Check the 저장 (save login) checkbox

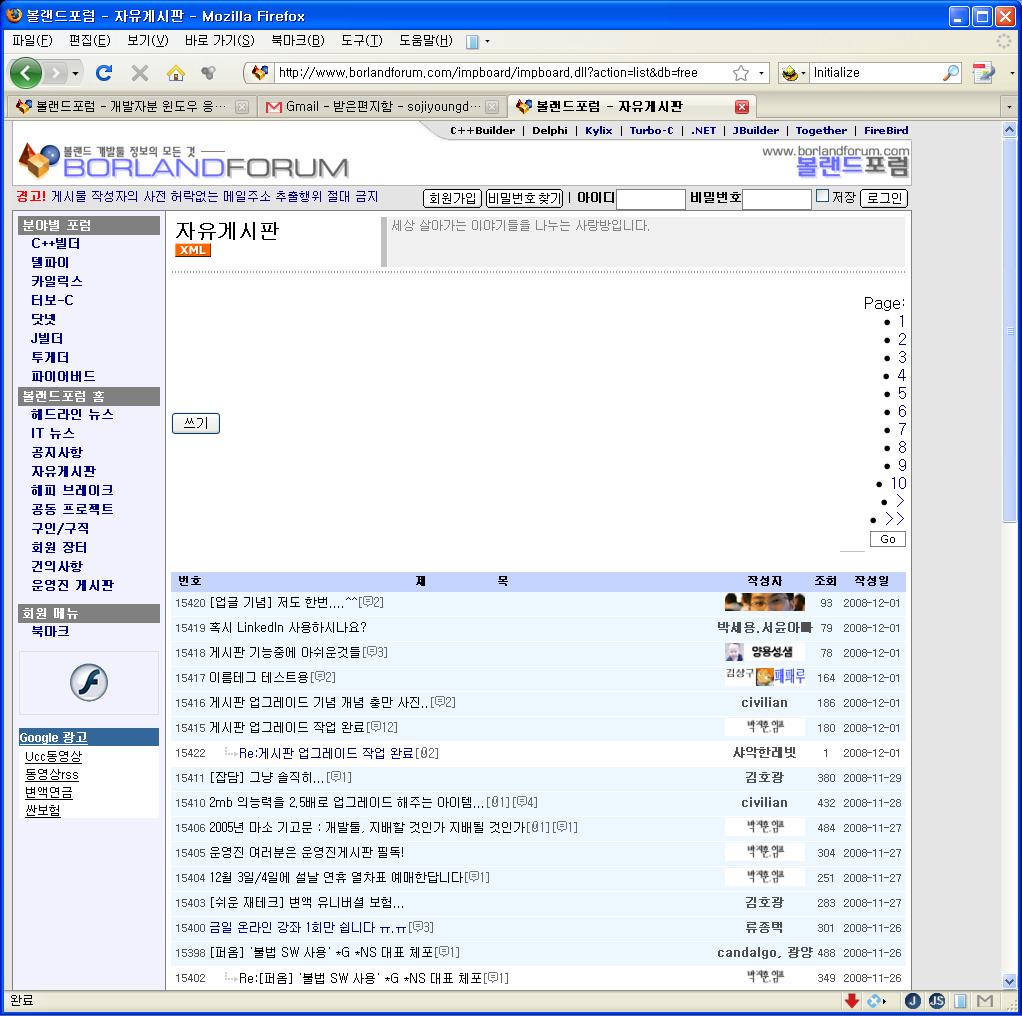[x=822, y=197]
